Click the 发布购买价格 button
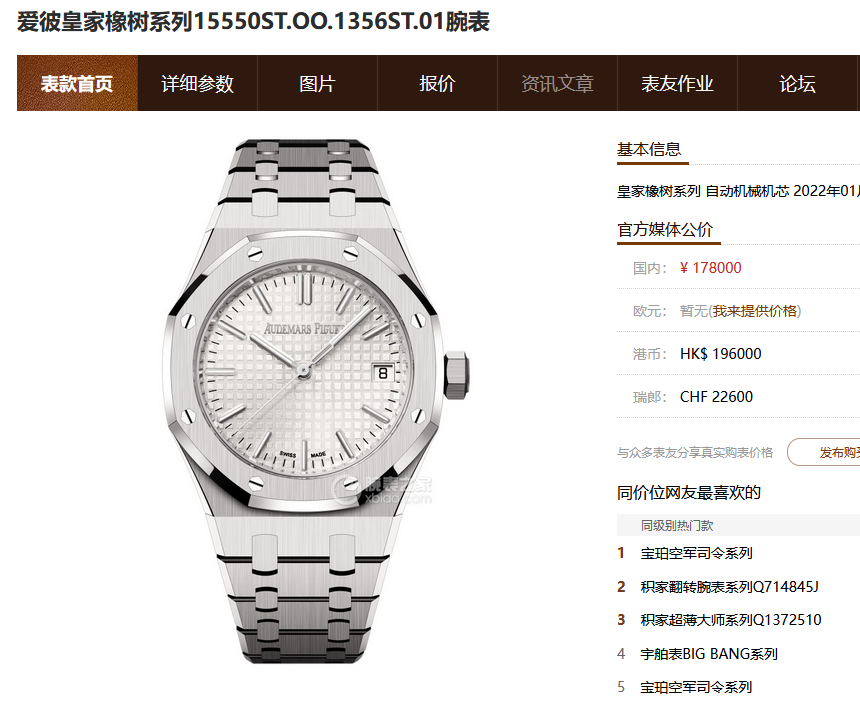Image resolution: width=860 pixels, height=715 pixels. (824, 452)
